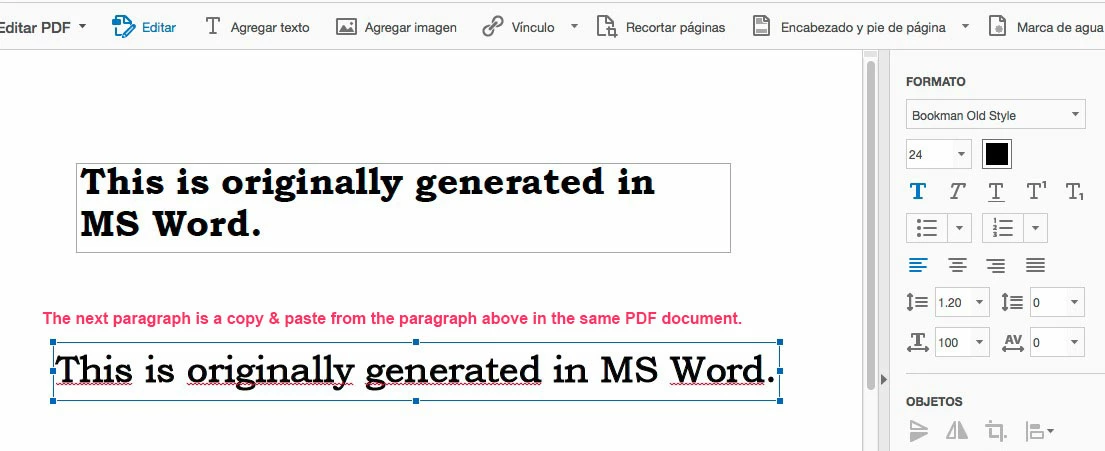Select the Editar tool
This screenshot has width=1105, height=451.
click(x=144, y=27)
